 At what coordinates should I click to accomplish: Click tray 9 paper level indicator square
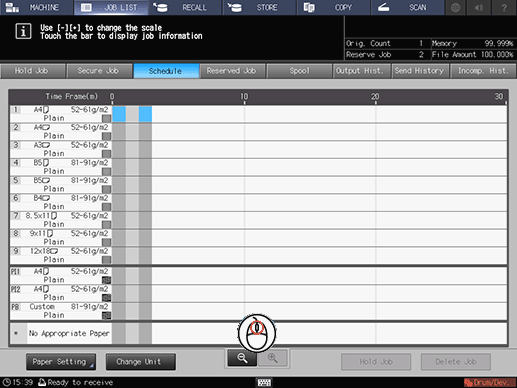click(x=106, y=260)
